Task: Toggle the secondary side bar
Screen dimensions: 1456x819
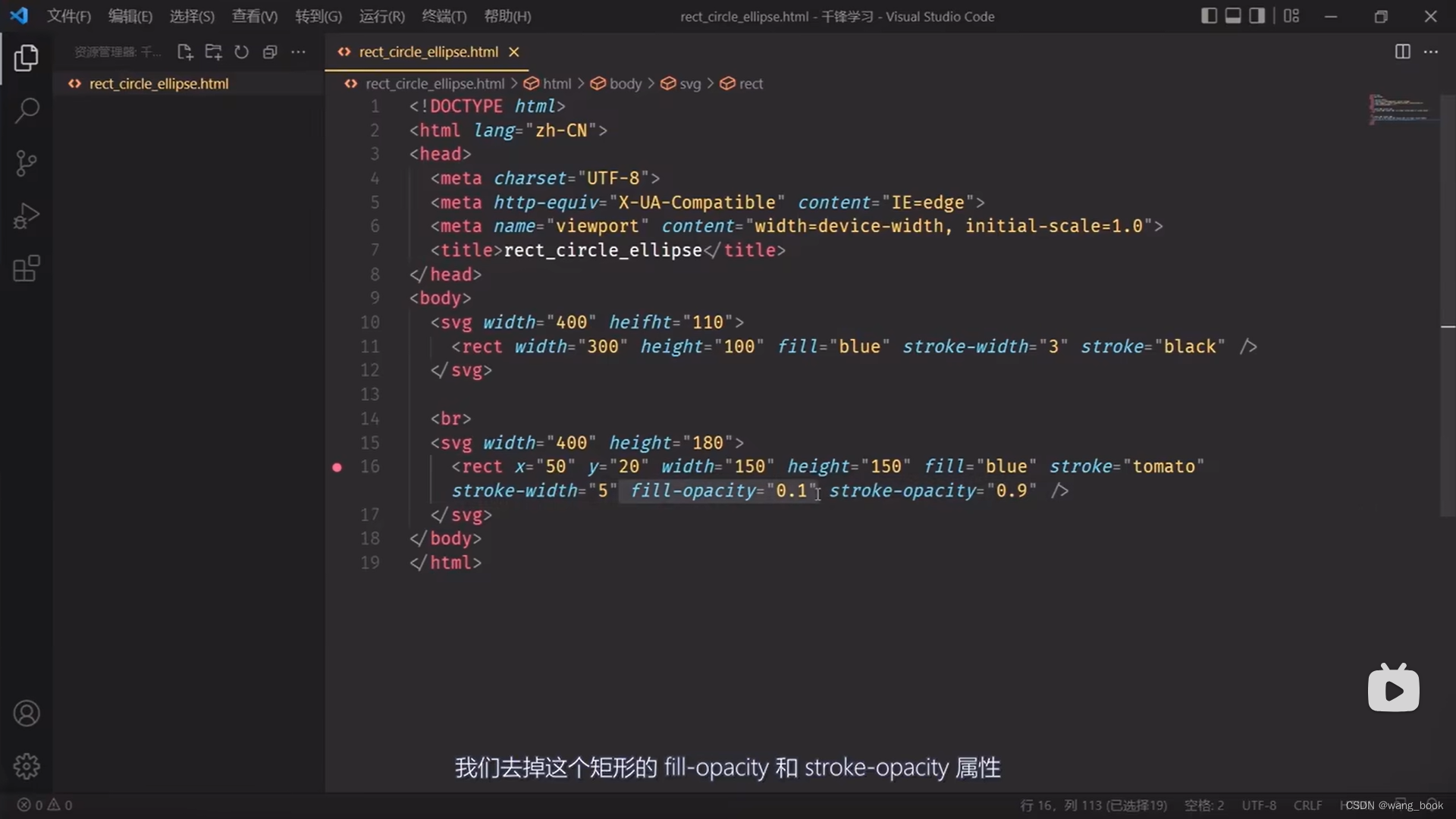Action: tap(1256, 15)
